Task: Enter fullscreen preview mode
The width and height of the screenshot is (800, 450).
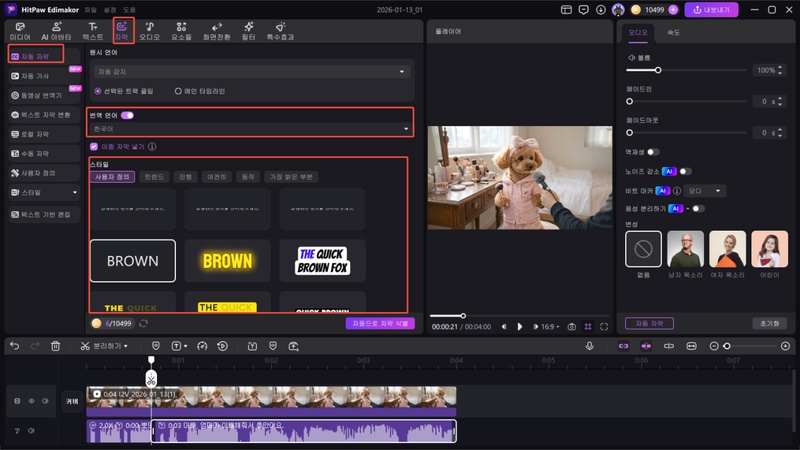Action: 604,327
